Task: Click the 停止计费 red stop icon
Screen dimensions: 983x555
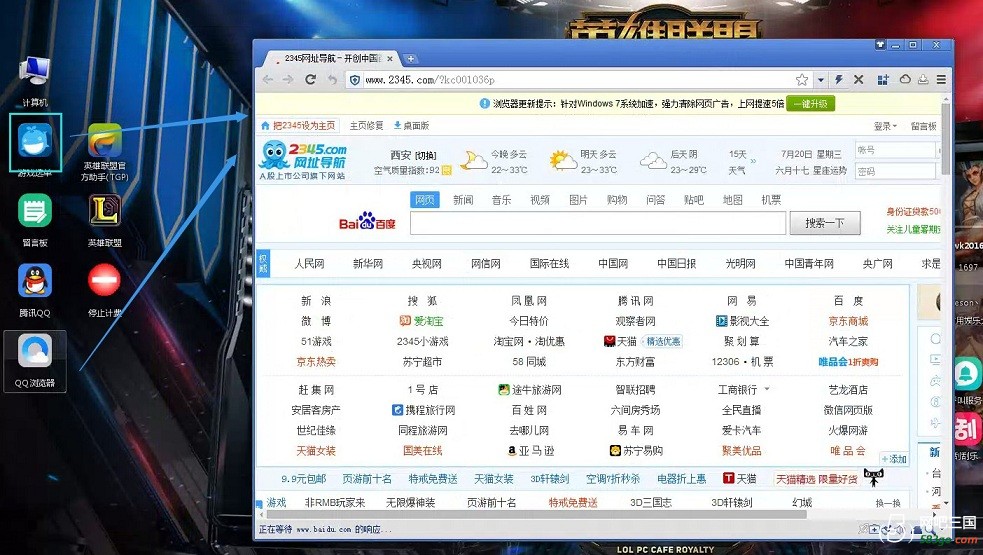Action: pos(104,289)
